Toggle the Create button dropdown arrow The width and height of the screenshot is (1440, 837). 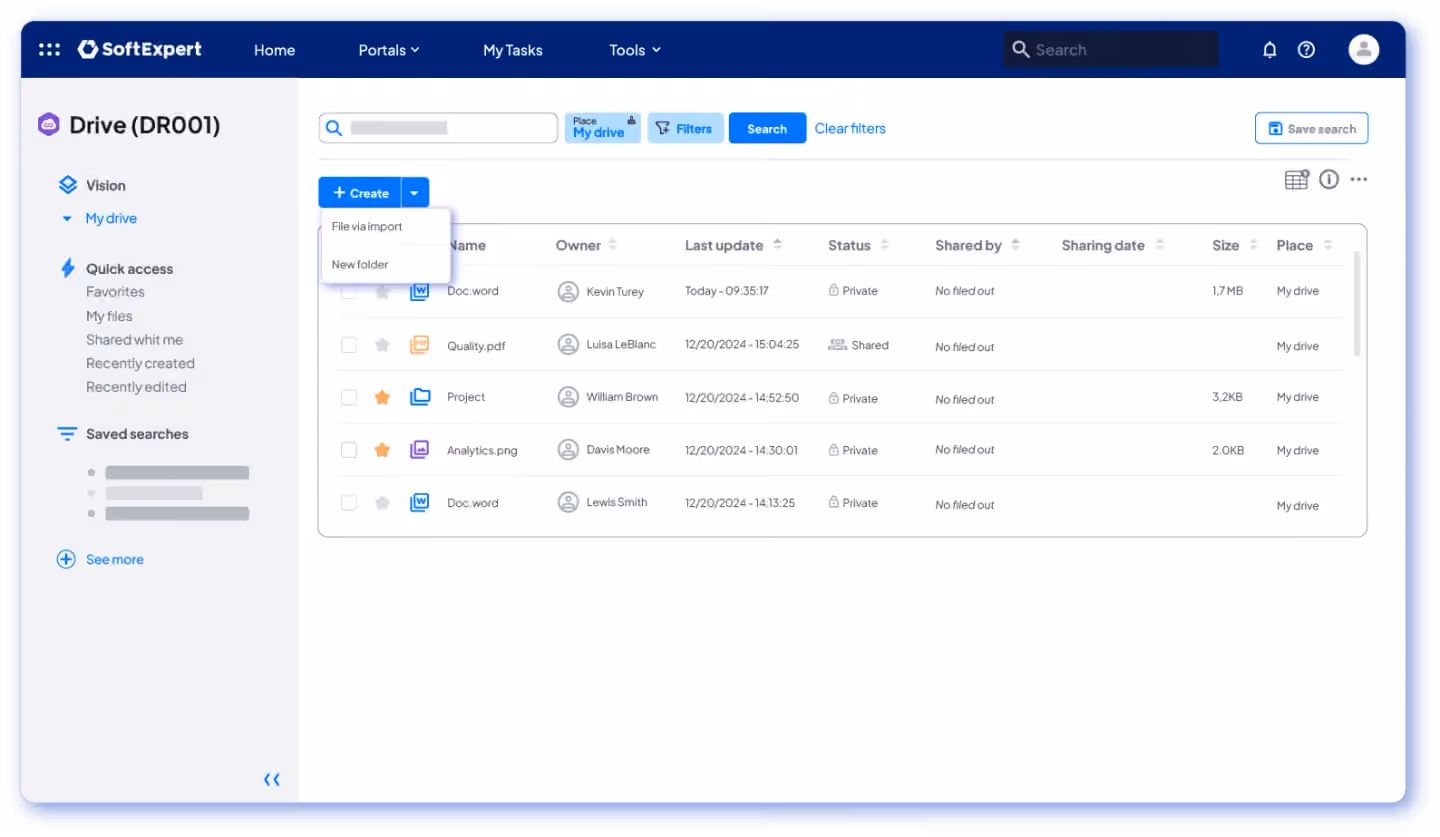(x=415, y=193)
